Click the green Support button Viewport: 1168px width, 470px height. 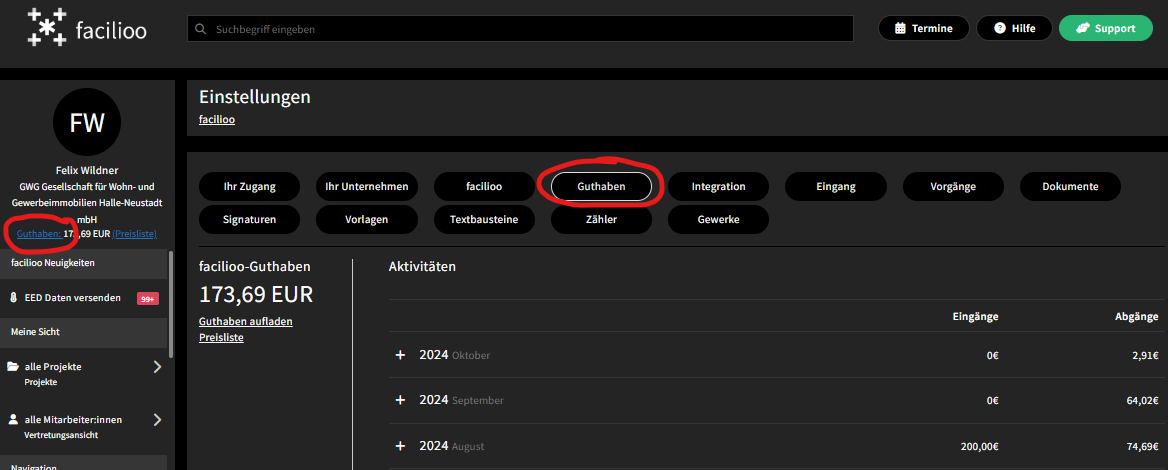point(1105,28)
